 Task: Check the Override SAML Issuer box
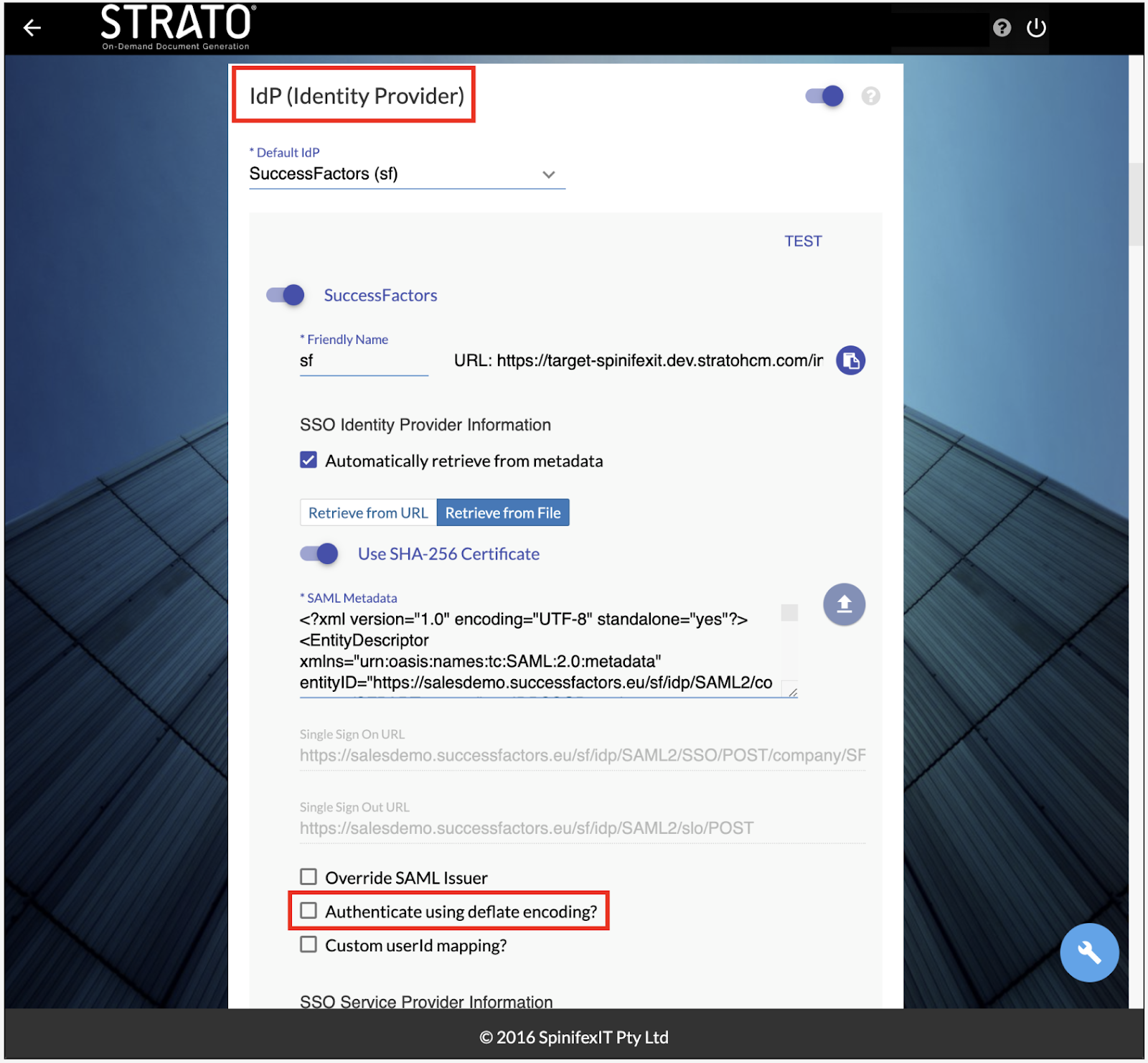[309, 877]
